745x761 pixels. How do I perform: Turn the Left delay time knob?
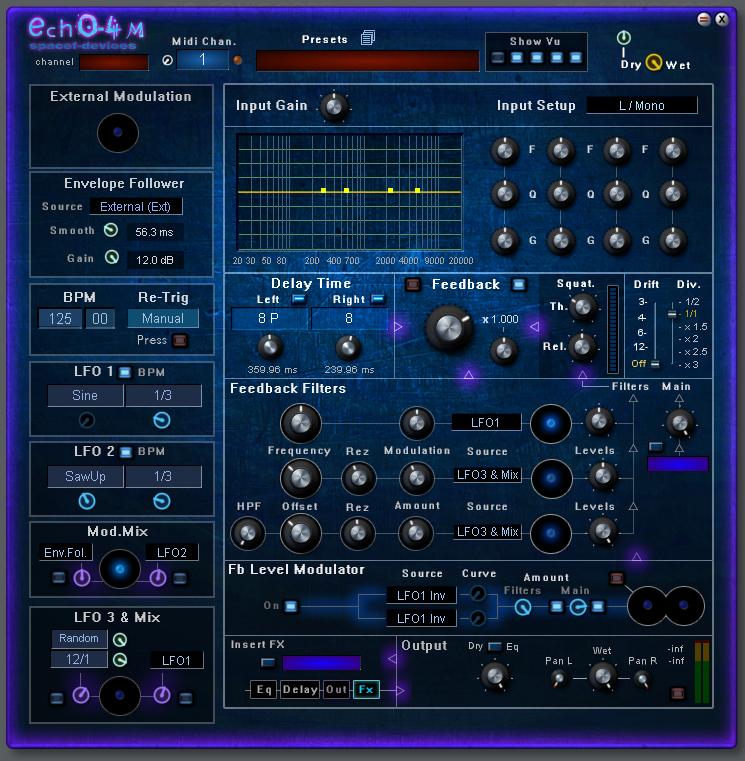(269, 347)
